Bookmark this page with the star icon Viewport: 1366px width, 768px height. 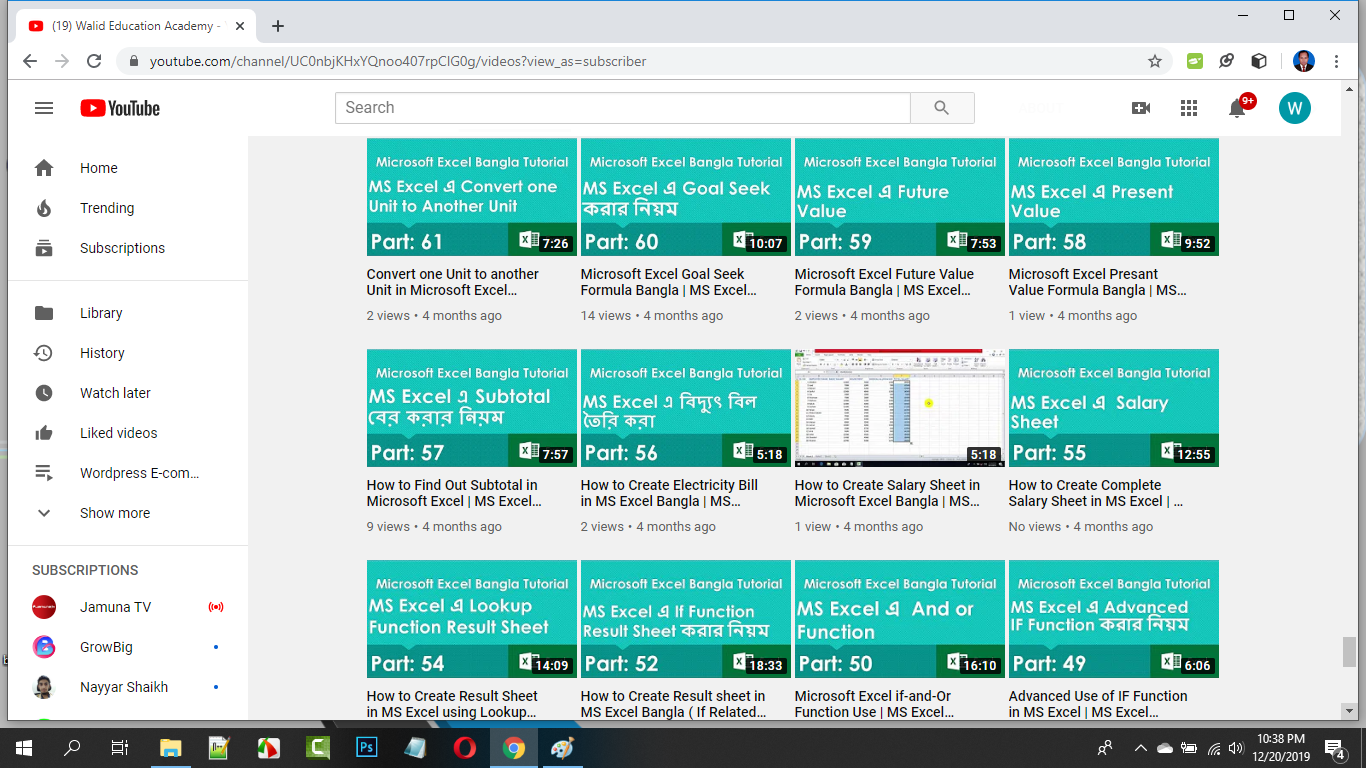tap(1155, 61)
